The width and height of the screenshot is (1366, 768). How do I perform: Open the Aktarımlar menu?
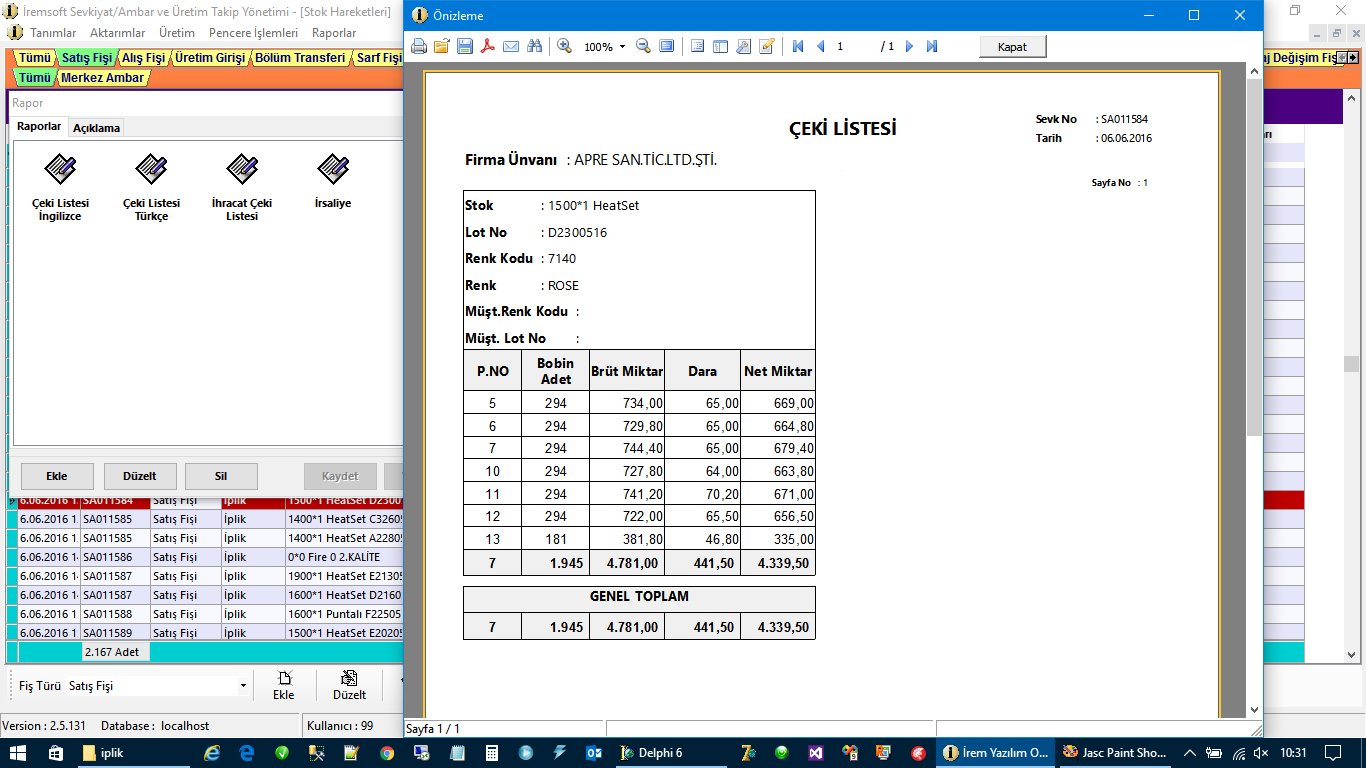click(x=118, y=33)
